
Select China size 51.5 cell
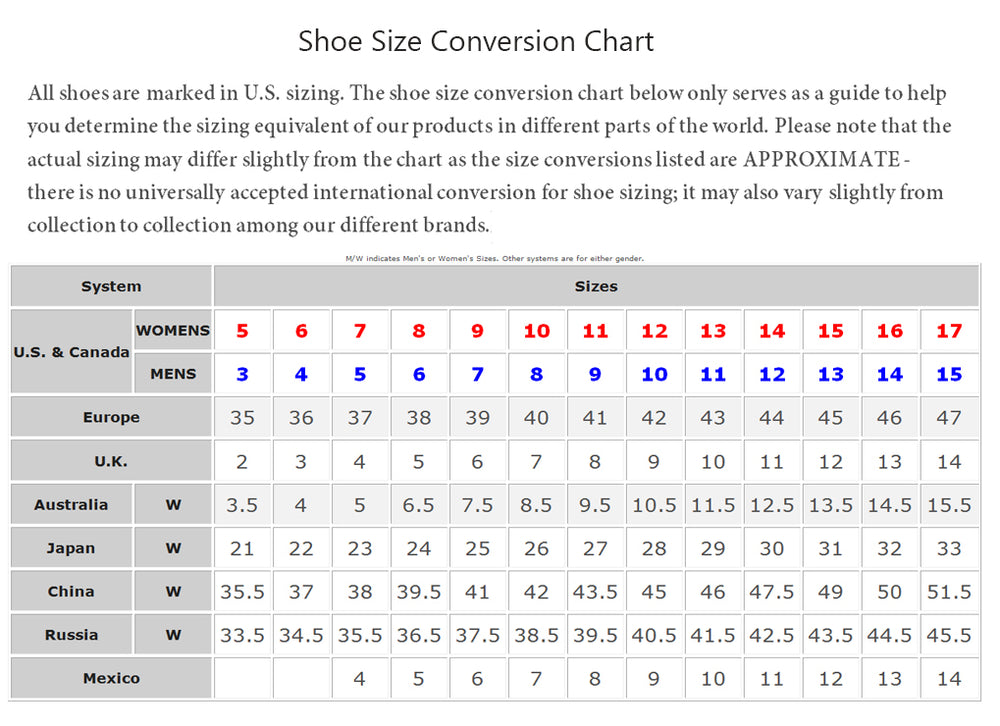tap(949, 591)
